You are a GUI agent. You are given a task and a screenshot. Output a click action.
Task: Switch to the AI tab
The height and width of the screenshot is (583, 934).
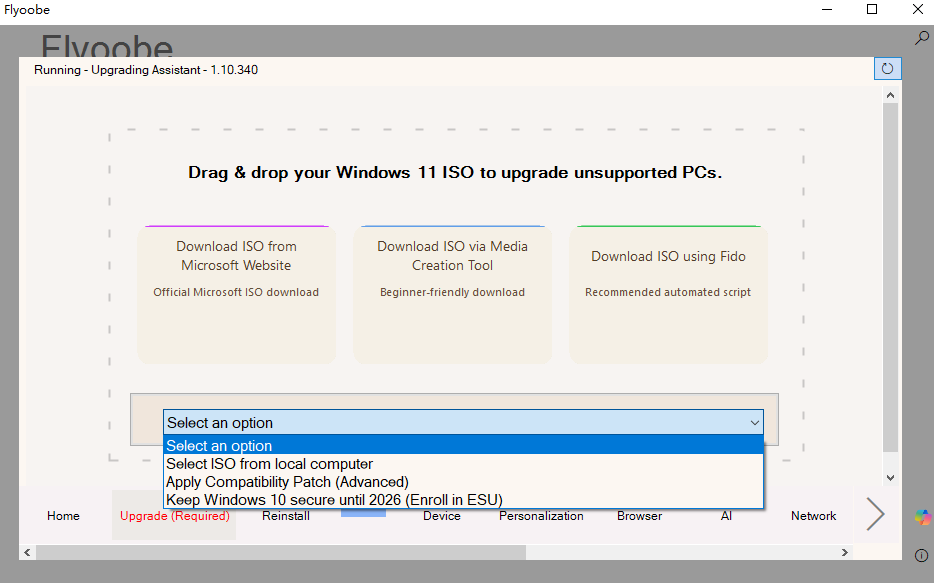click(726, 516)
